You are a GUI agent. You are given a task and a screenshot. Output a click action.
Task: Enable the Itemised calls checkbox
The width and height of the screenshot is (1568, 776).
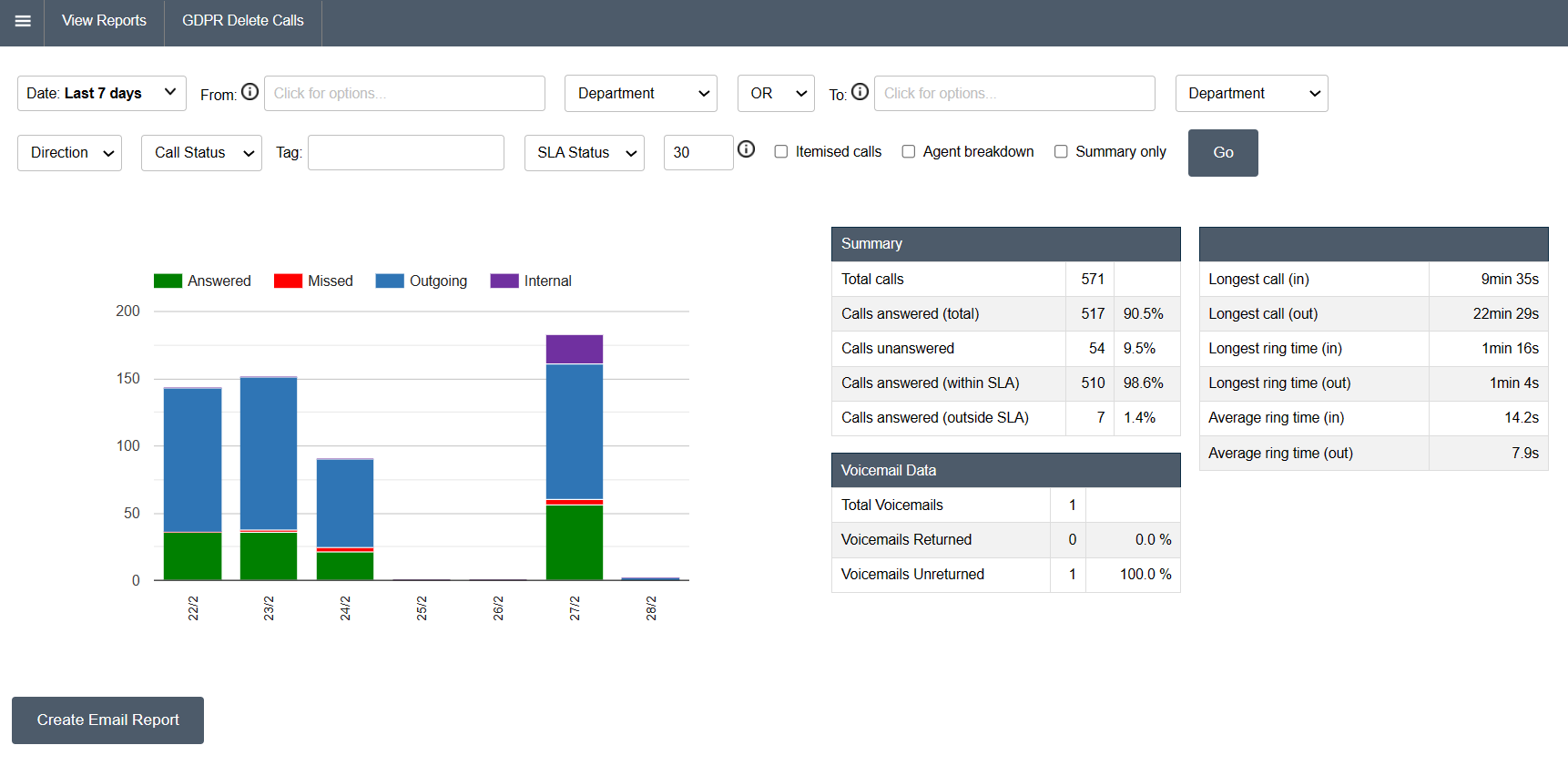click(x=781, y=152)
